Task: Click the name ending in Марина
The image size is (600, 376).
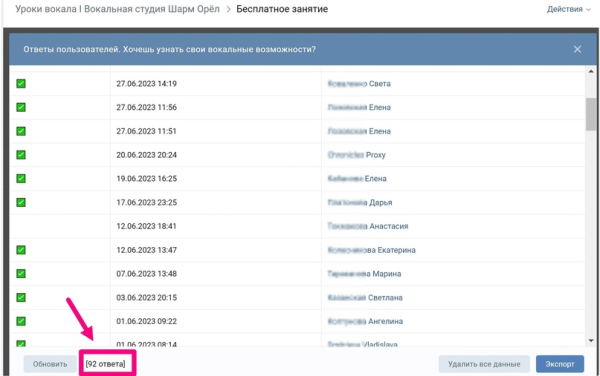Action: (x=364, y=274)
